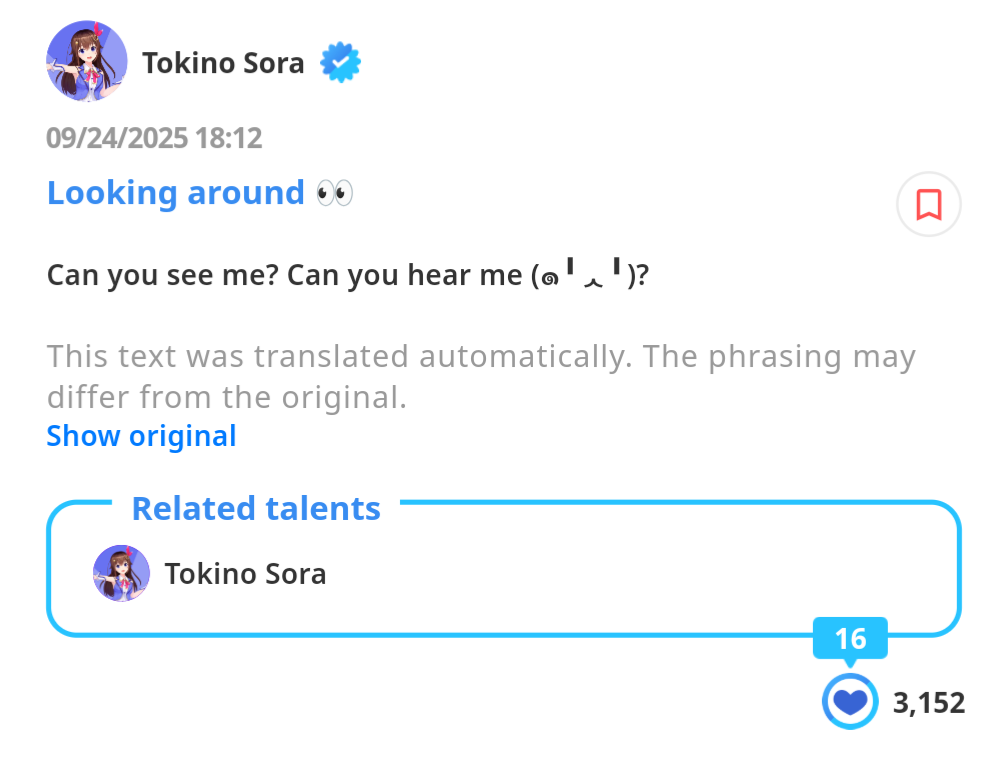Click the Related talents heading
The width and height of the screenshot is (1008, 758).
[256, 508]
